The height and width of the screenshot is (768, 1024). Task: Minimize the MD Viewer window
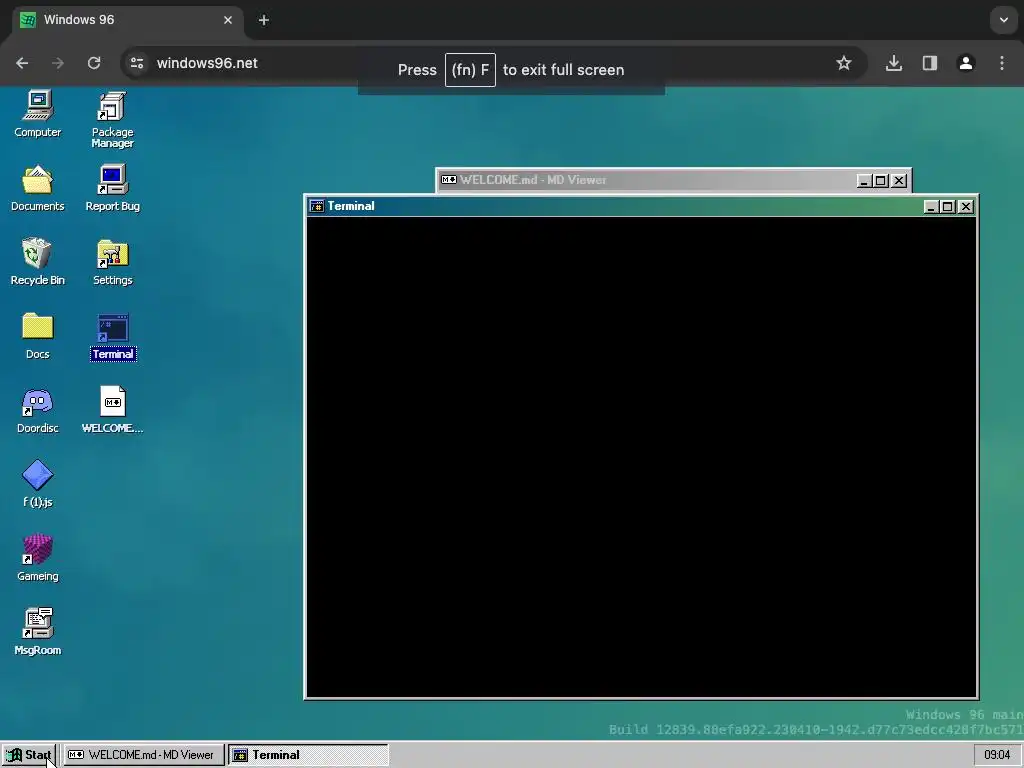click(x=864, y=181)
